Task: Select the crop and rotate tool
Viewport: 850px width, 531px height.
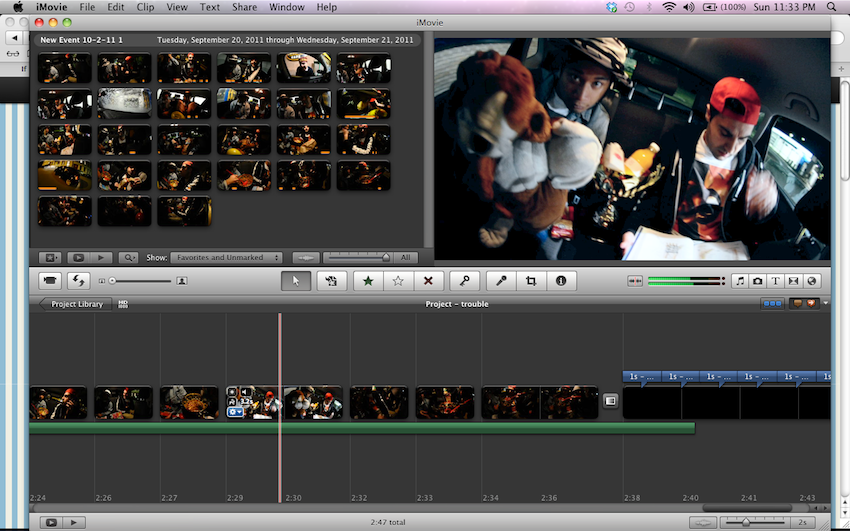Action: coord(531,281)
